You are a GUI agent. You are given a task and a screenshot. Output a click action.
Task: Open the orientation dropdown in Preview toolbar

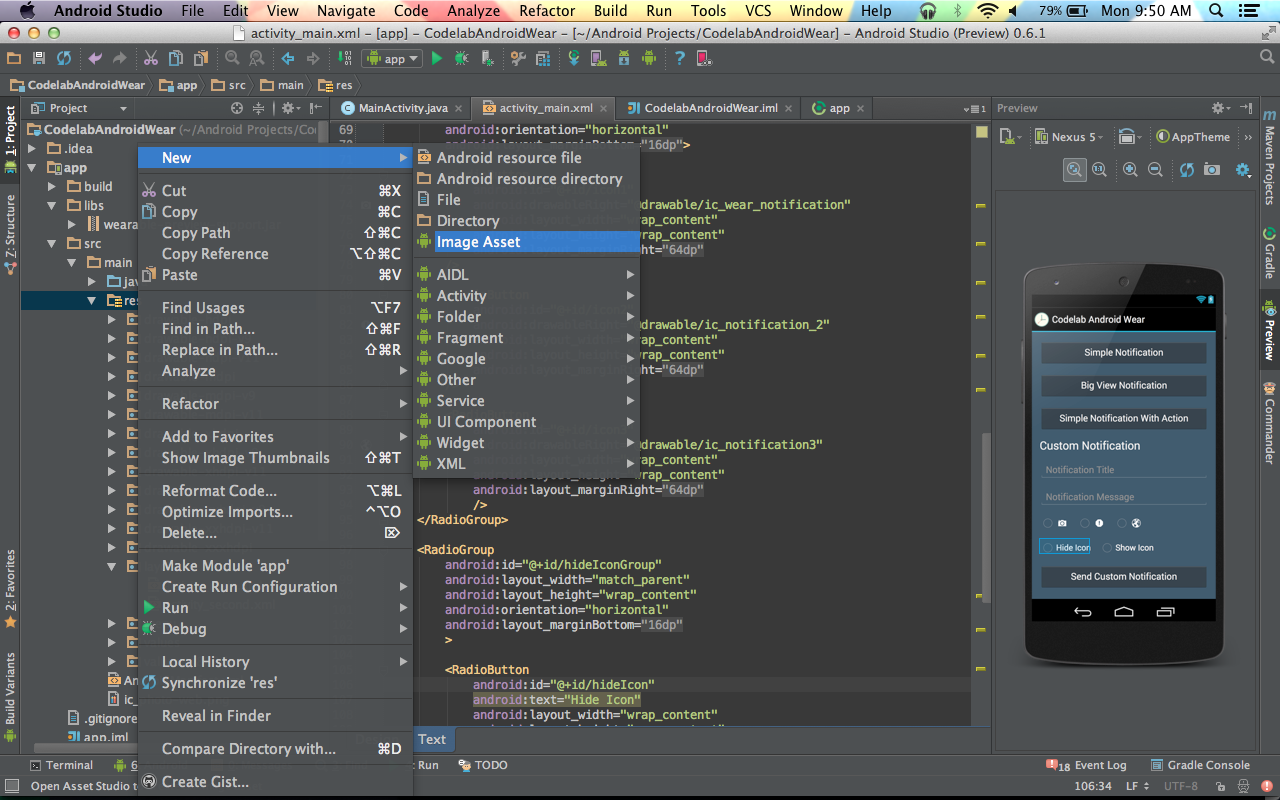(x=1131, y=137)
